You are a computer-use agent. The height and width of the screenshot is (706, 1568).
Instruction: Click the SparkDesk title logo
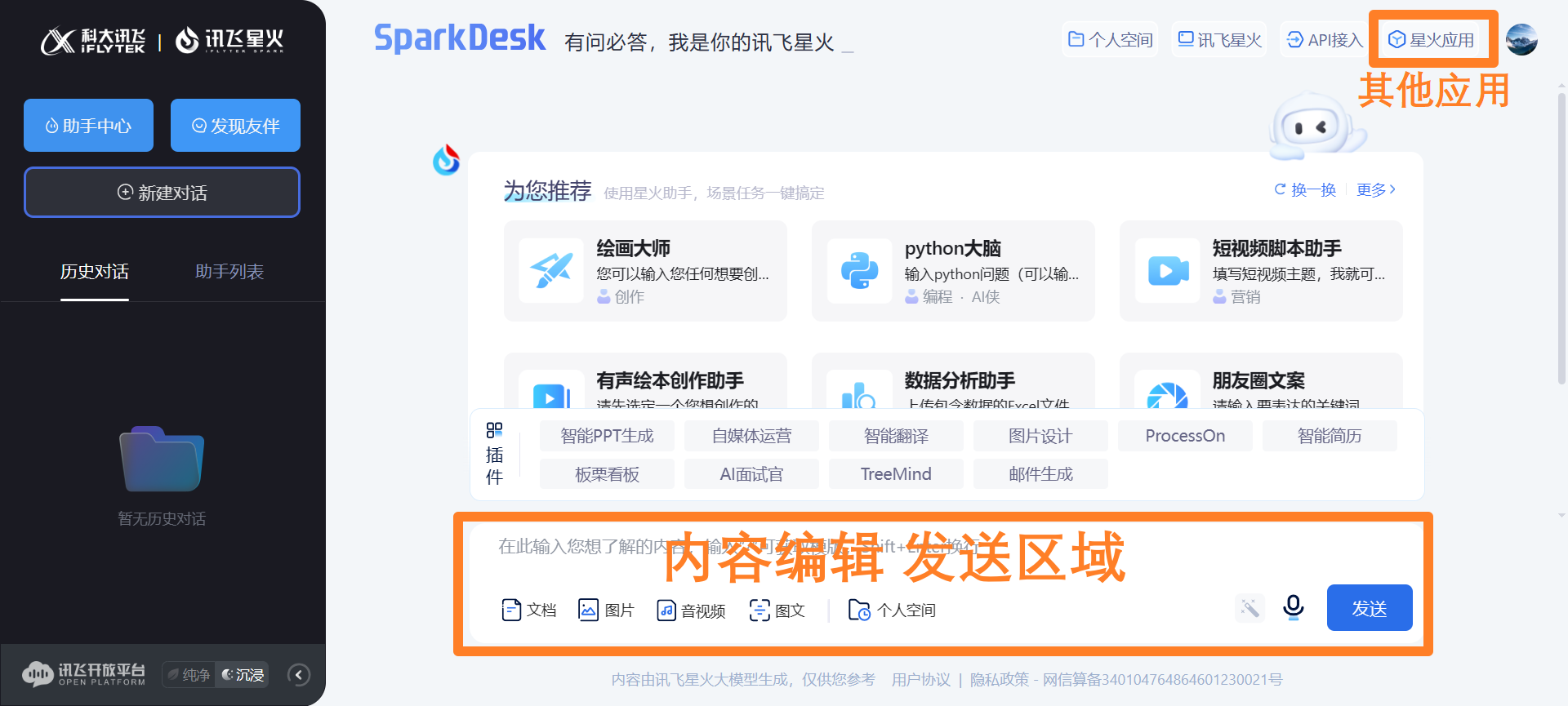click(459, 38)
